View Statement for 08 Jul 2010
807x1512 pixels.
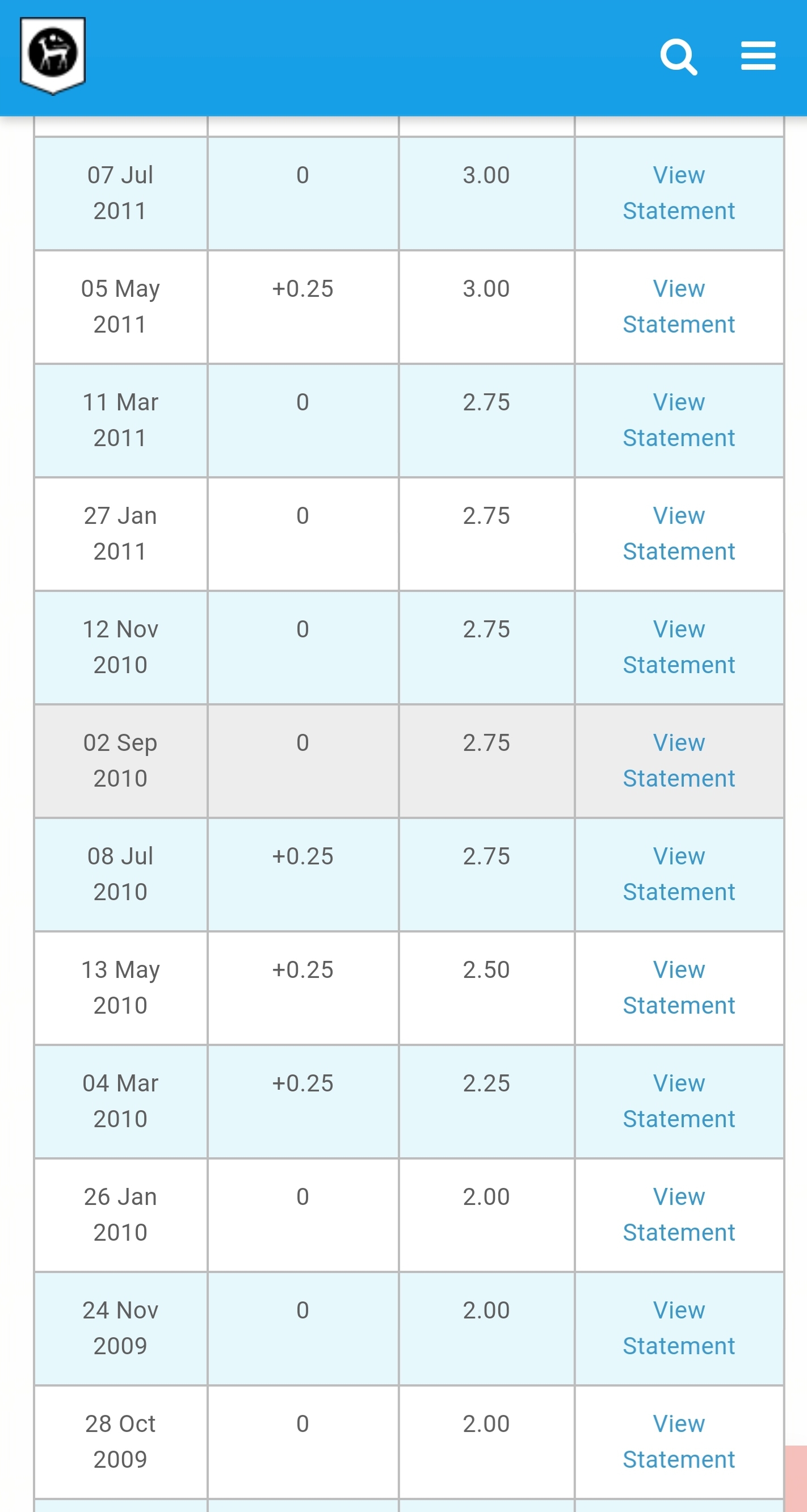[x=679, y=874]
